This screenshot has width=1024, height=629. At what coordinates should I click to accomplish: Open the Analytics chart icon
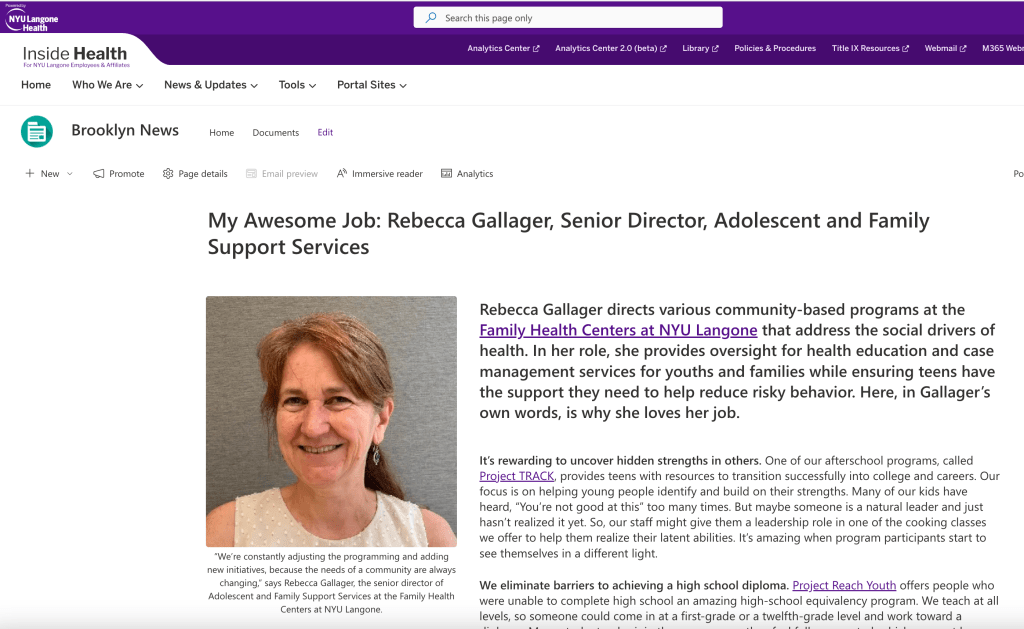447,174
